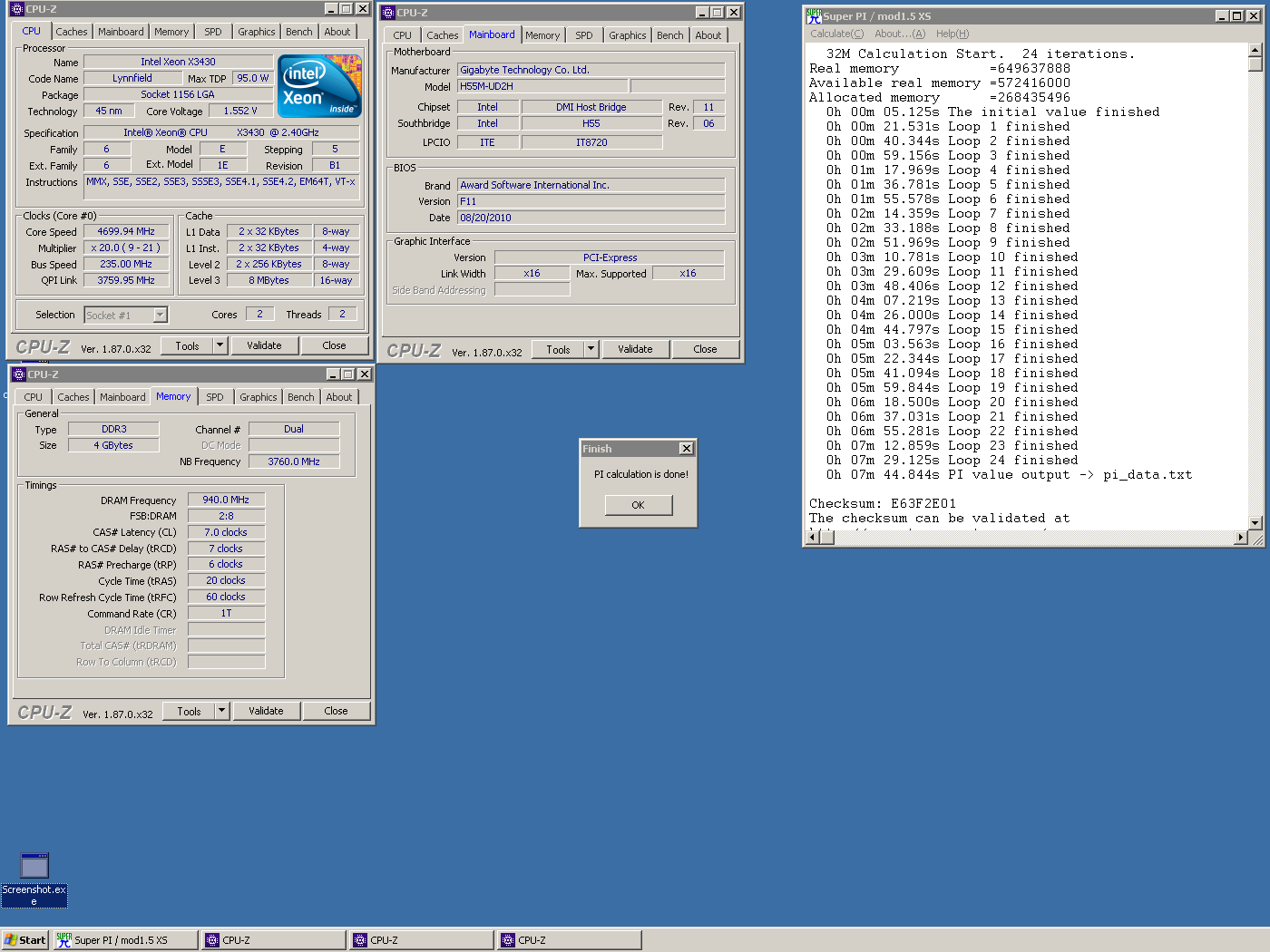Click the Super PI title bar icon
Viewport: 1270px width, 952px height.
pyautogui.click(x=814, y=15)
